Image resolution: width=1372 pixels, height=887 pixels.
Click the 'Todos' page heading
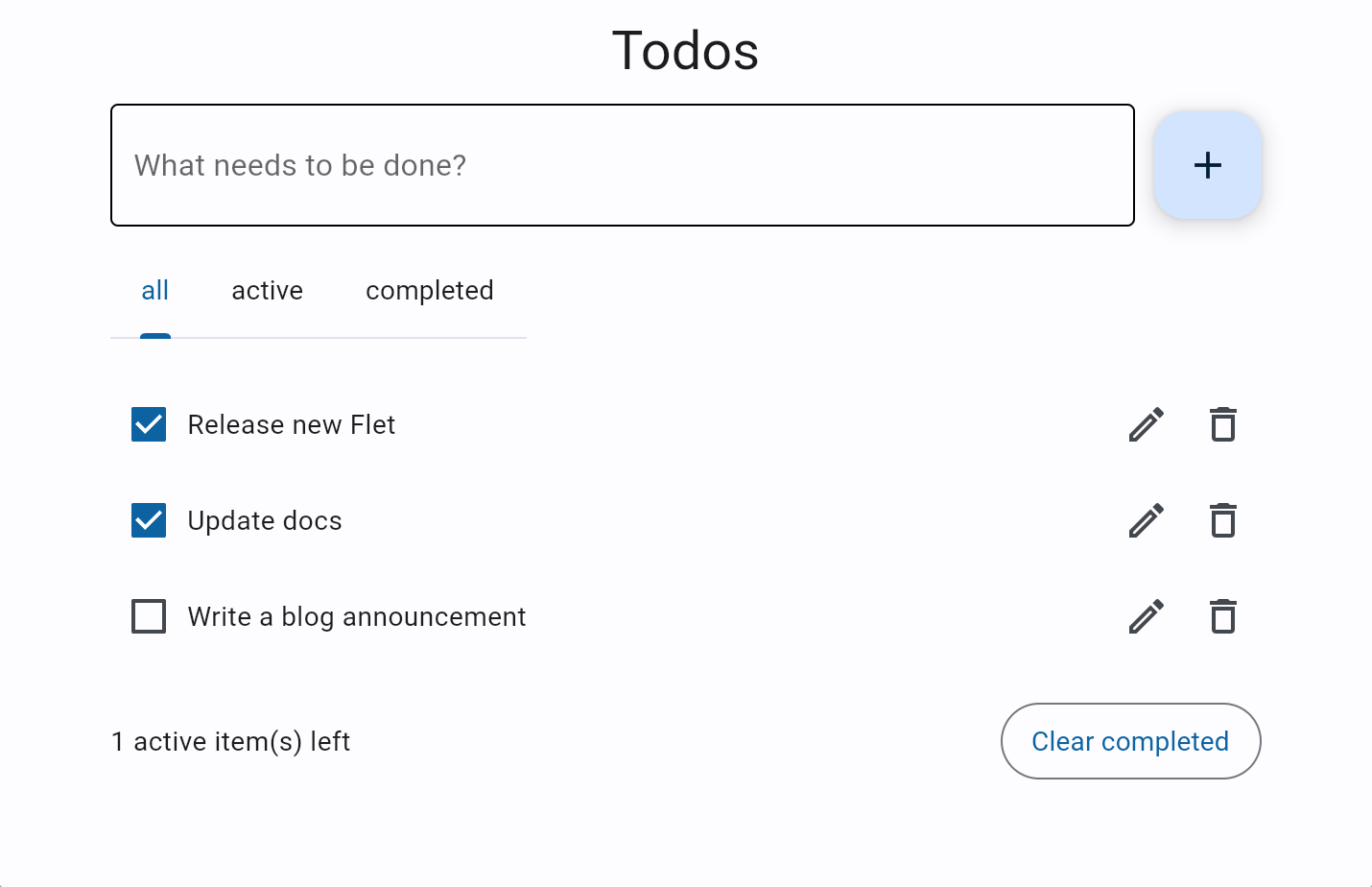(x=685, y=51)
